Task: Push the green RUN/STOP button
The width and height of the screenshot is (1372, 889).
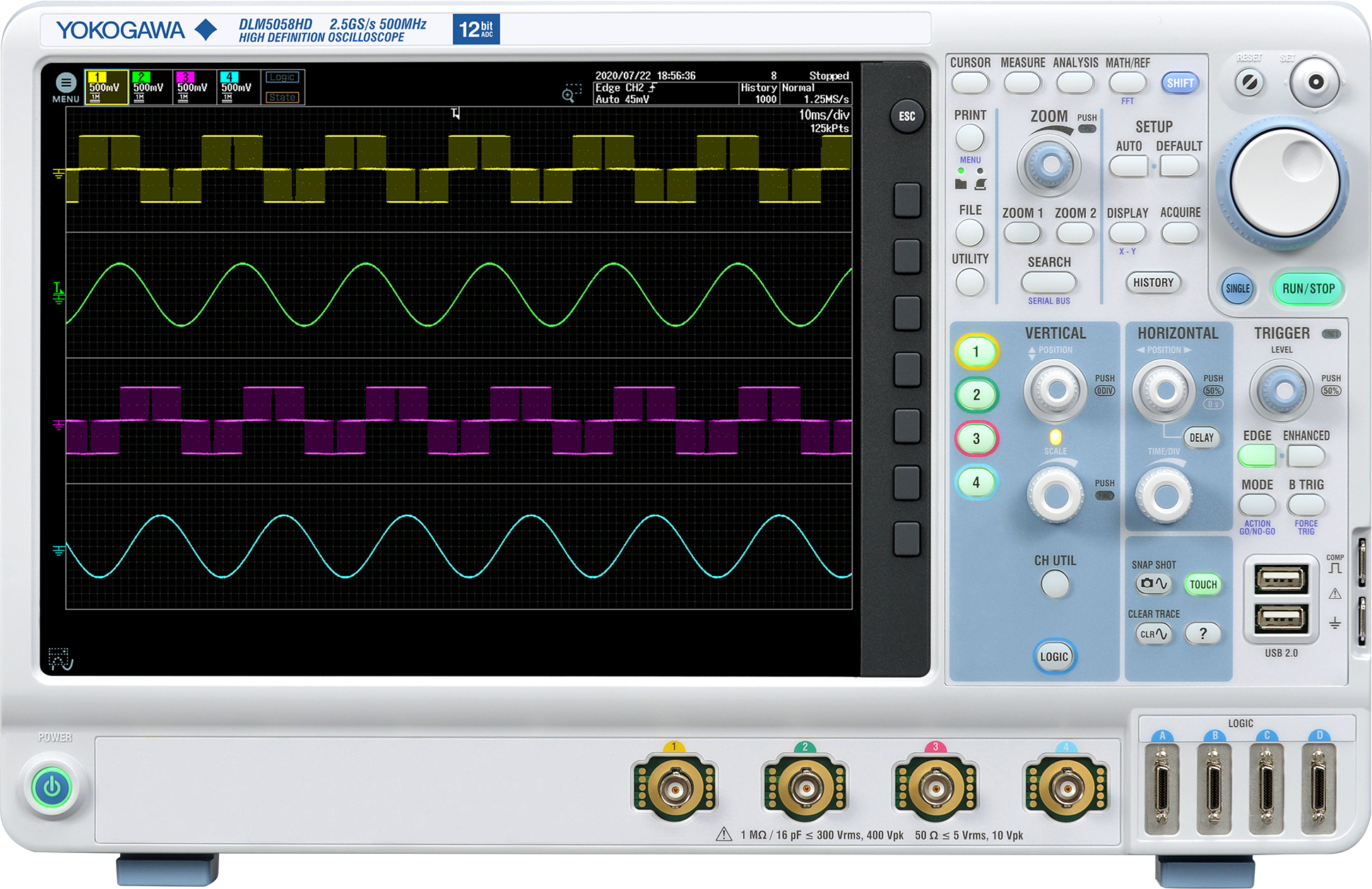Action: pos(1308,288)
